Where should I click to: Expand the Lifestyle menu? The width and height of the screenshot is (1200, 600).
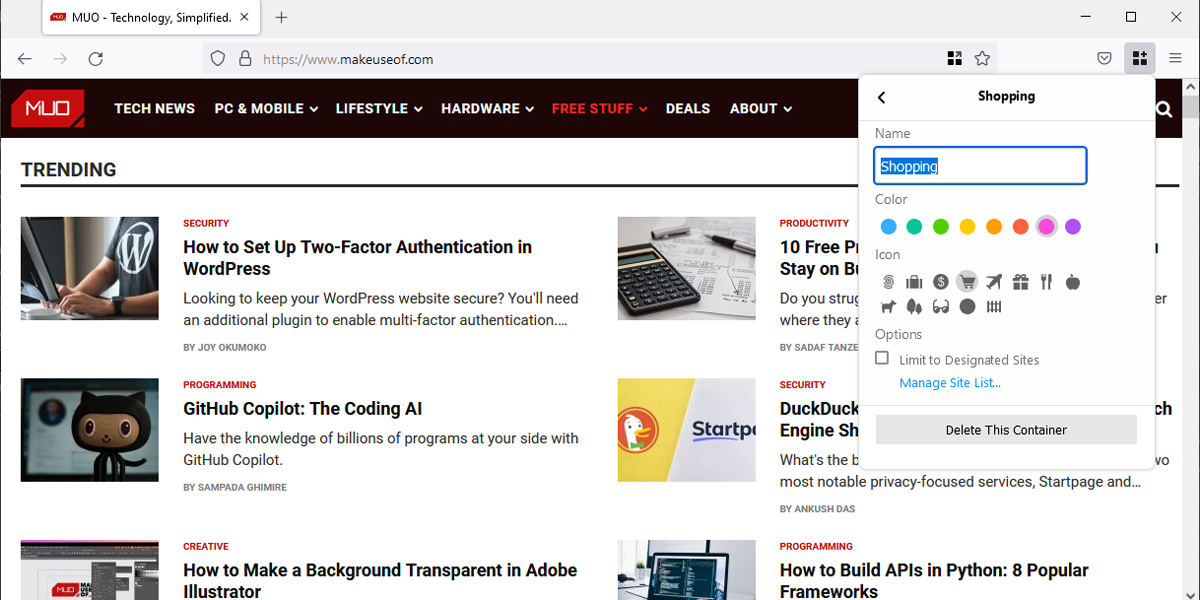(x=379, y=108)
